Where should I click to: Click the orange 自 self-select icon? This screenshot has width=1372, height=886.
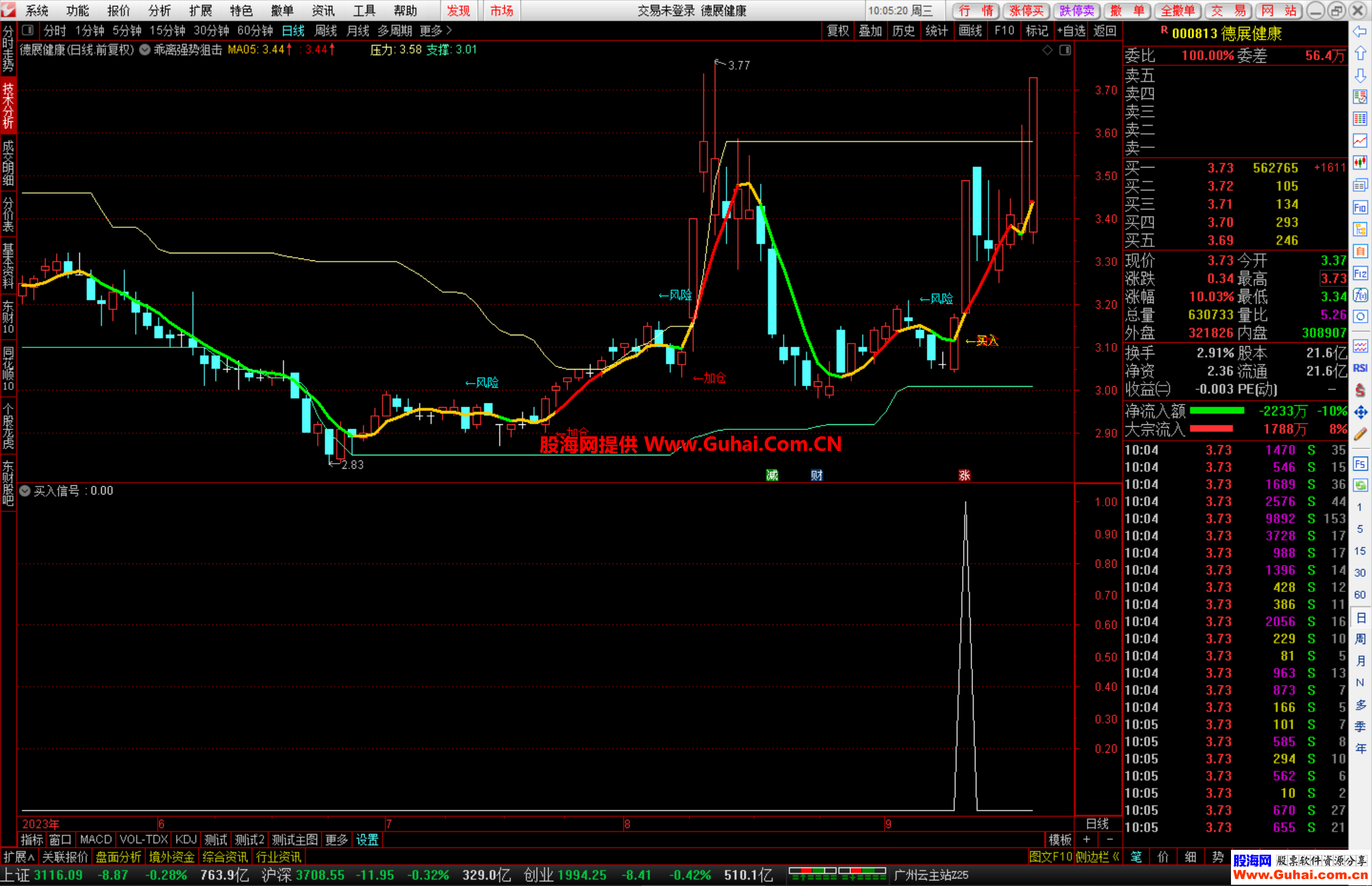(1360, 252)
